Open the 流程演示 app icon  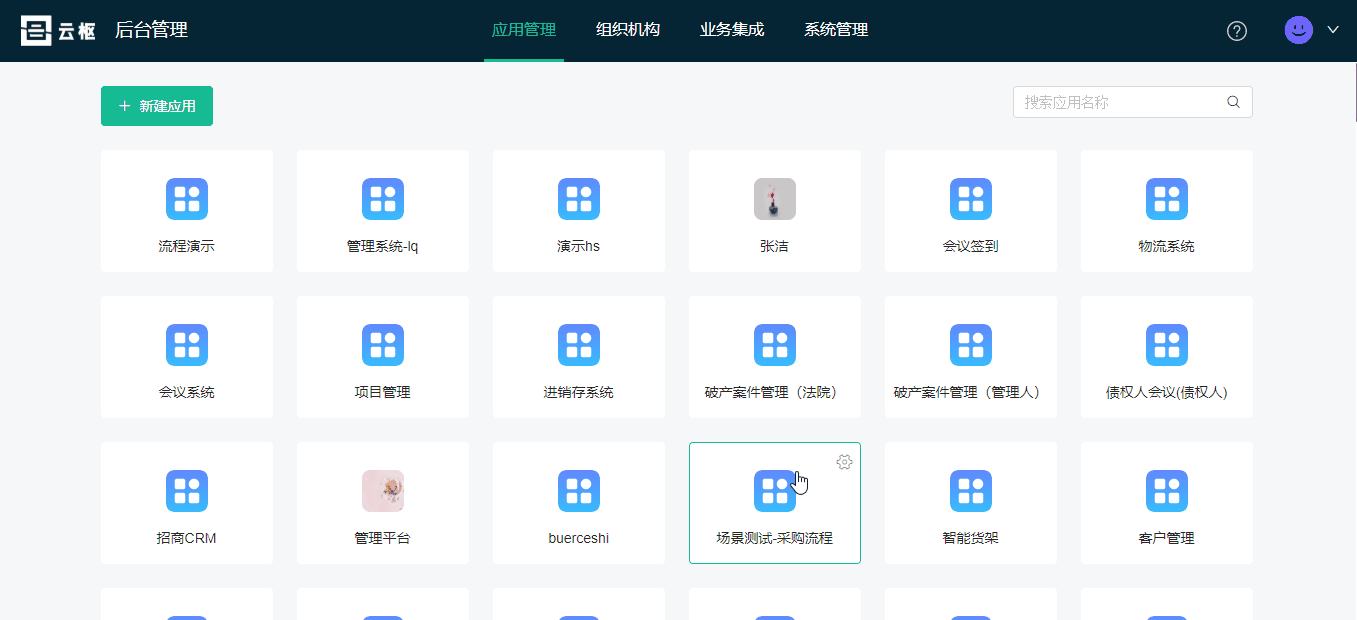[x=187, y=199]
